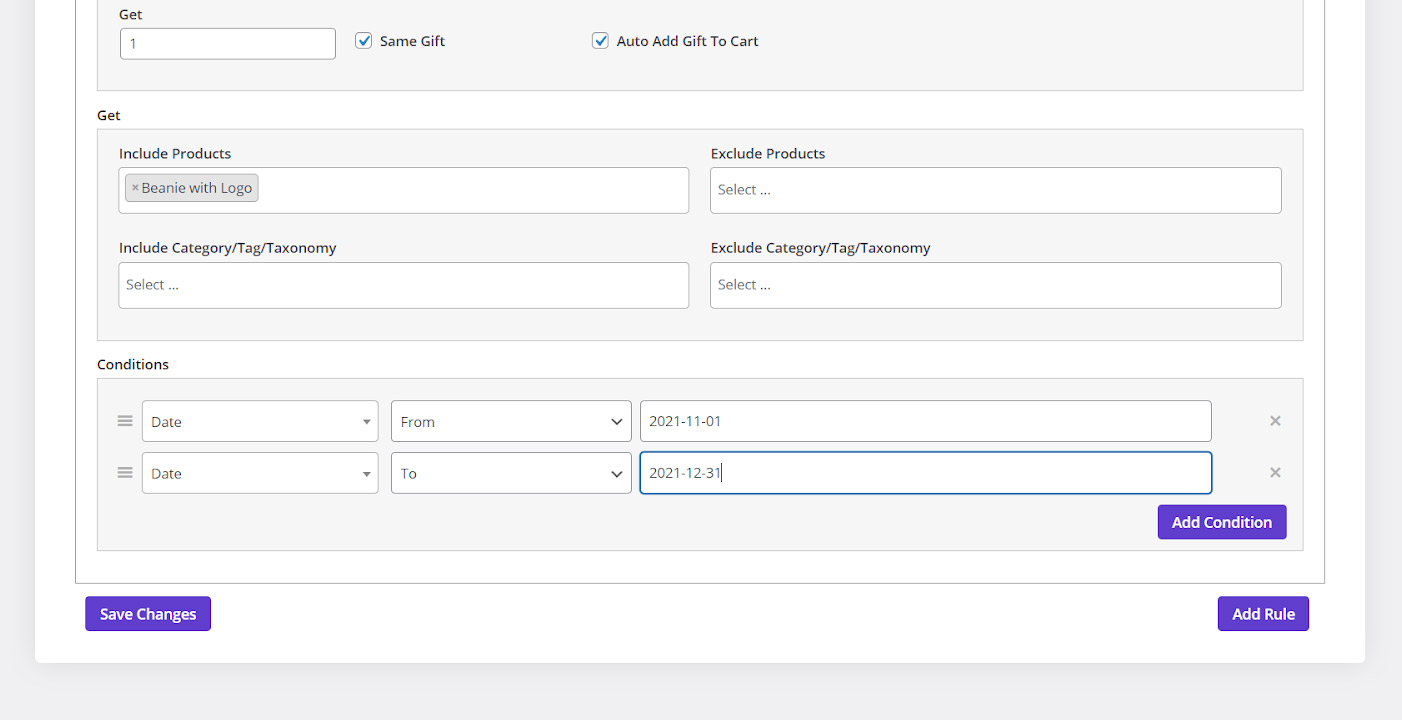Remove Beanie with Logo from Include Products
Viewport: 1402px width, 720px height.
pos(135,188)
